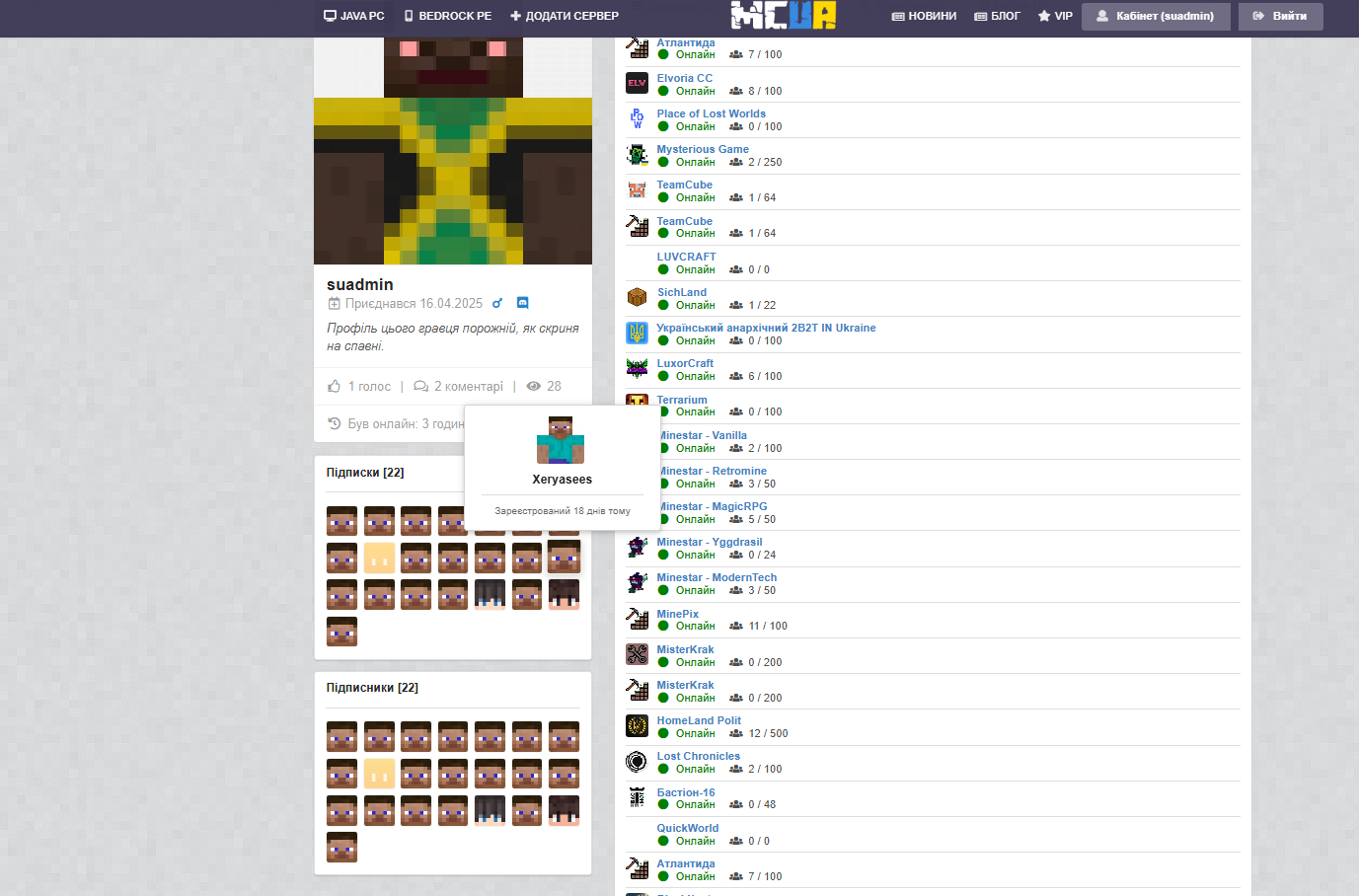This screenshot has height=896, width=1359.
Task: Click the clock icon beside Був онлайн
Action: coord(334,423)
